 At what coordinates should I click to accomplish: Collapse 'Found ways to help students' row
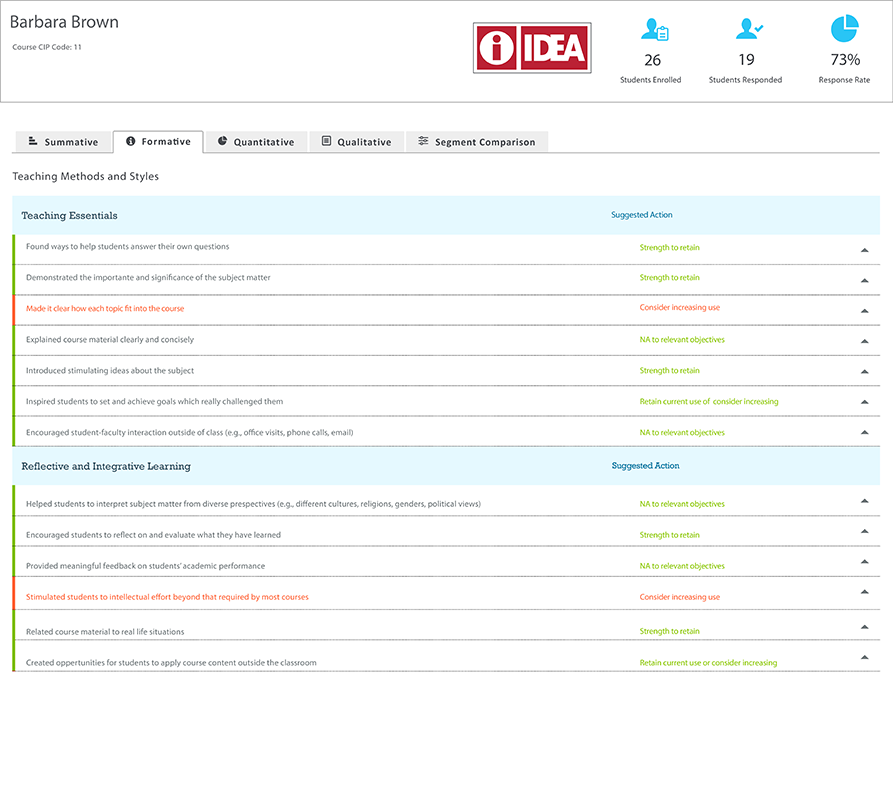[x=864, y=250]
